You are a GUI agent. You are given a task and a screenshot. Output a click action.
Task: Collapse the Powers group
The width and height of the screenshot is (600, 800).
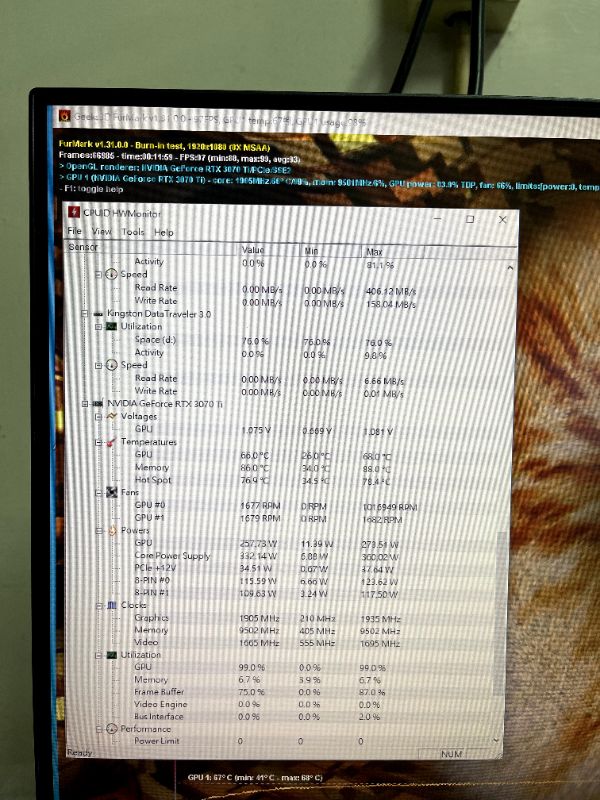98,531
